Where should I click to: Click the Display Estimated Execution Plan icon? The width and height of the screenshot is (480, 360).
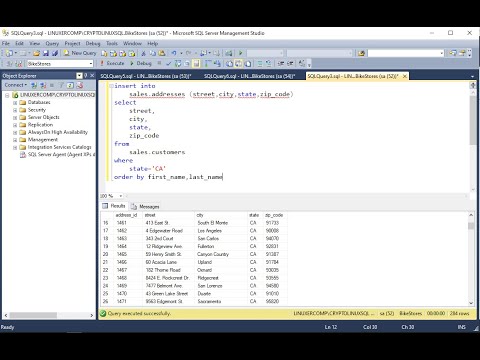click(x=178, y=63)
